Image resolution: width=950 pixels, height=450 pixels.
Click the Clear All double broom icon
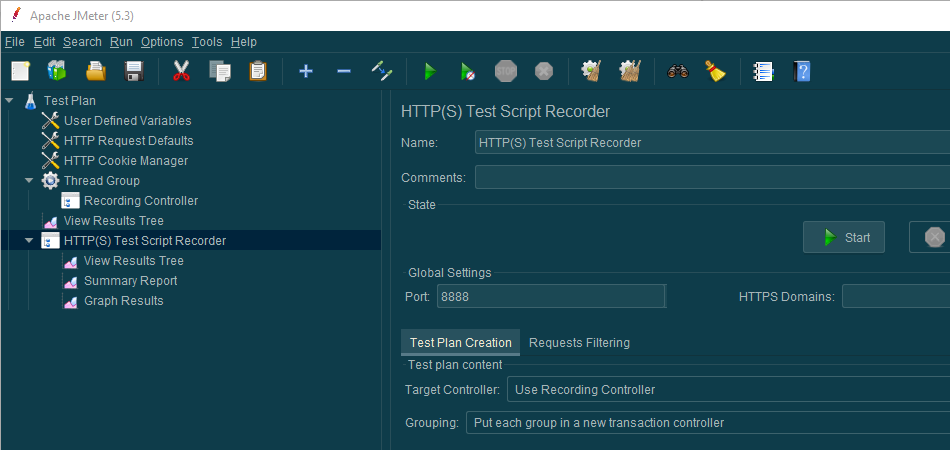(629, 71)
